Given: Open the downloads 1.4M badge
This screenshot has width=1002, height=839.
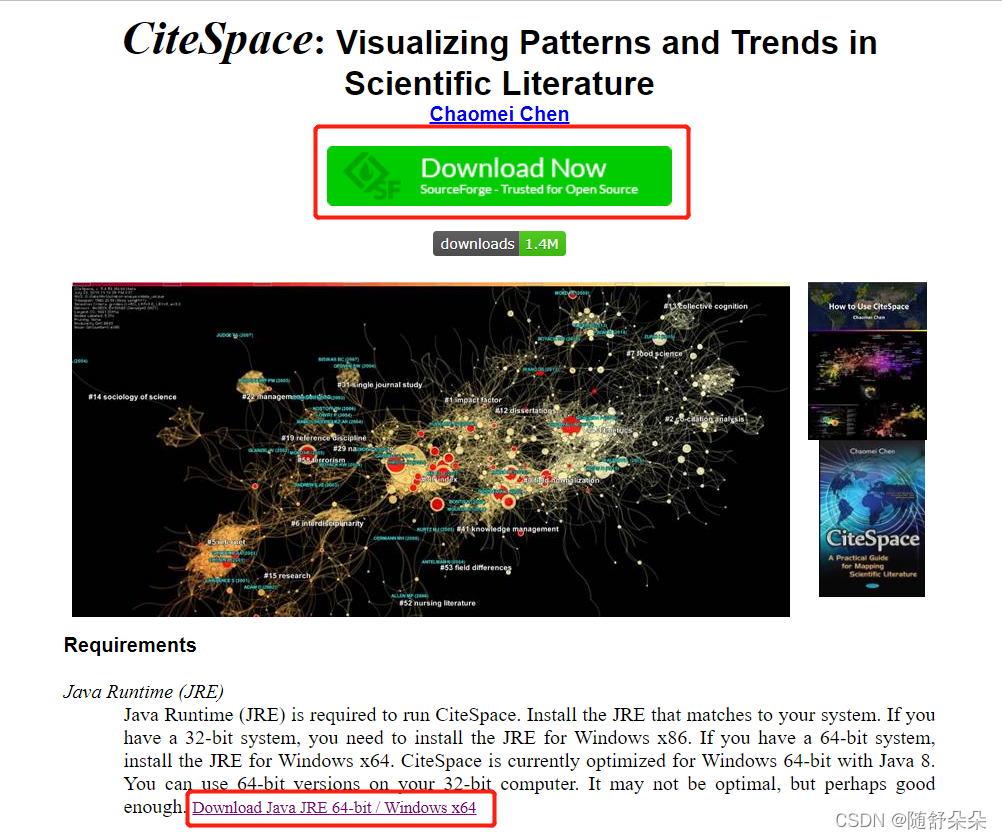Looking at the screenshot, I should click(499, 243).
